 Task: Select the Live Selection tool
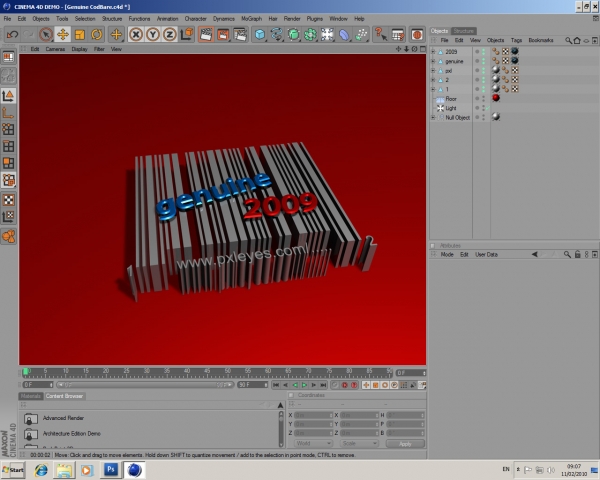[x=46, y=35]
